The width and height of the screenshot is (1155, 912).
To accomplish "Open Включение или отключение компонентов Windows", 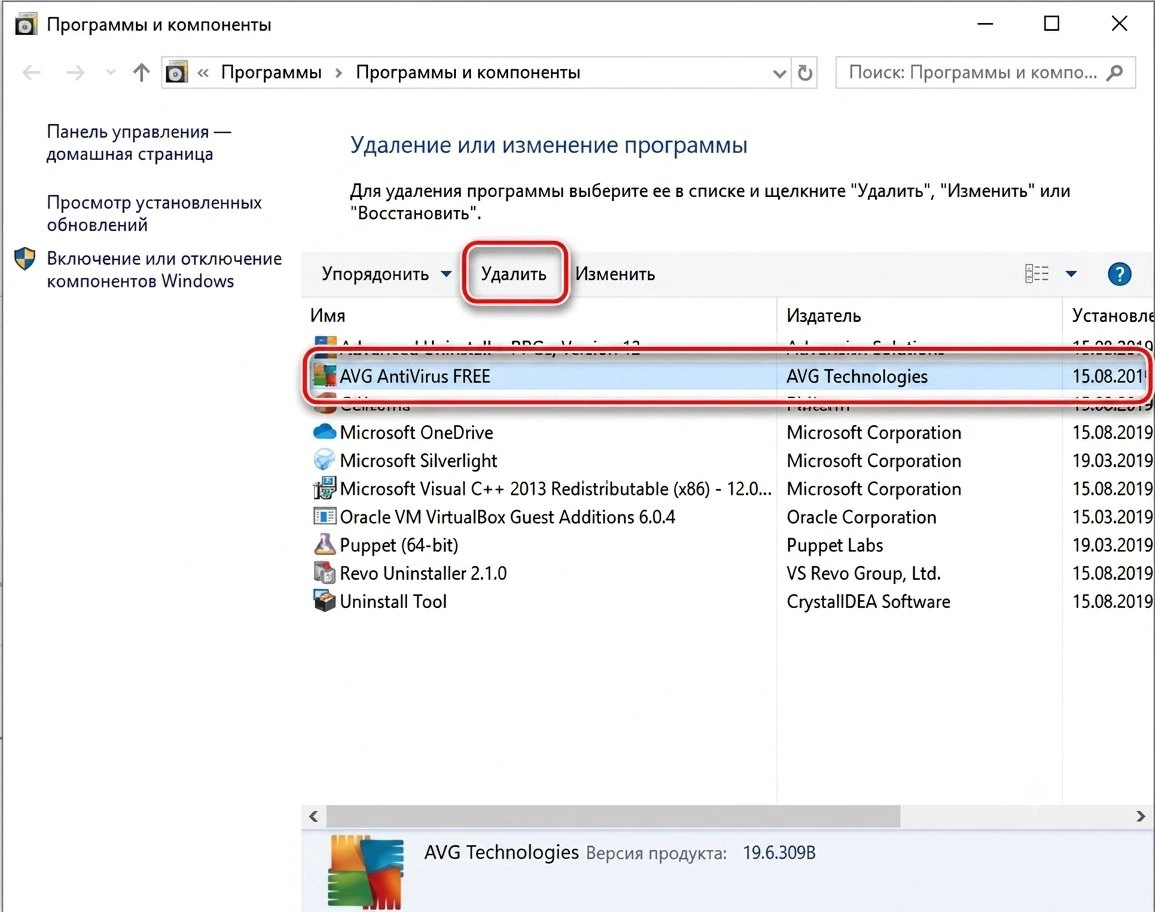I will click(x=164, y=270).
